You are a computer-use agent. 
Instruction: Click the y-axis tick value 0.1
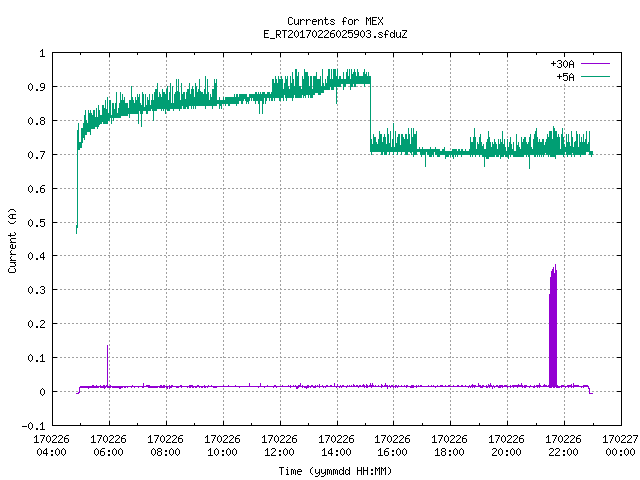(36, 358)
